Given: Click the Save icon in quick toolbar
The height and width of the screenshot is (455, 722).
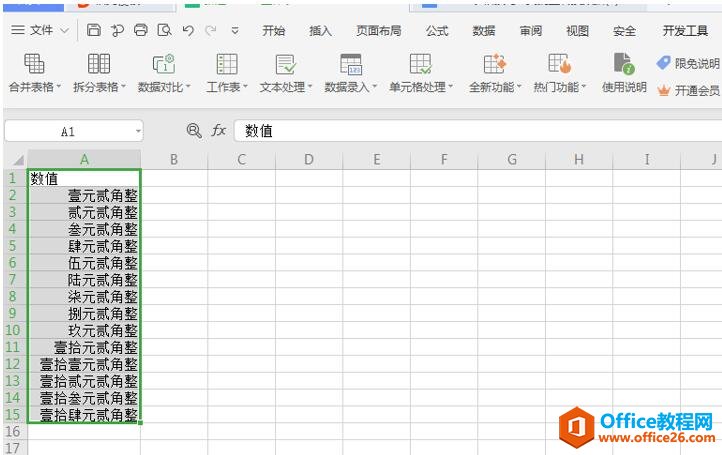Looking at the screenshot, I should (94, 30).
